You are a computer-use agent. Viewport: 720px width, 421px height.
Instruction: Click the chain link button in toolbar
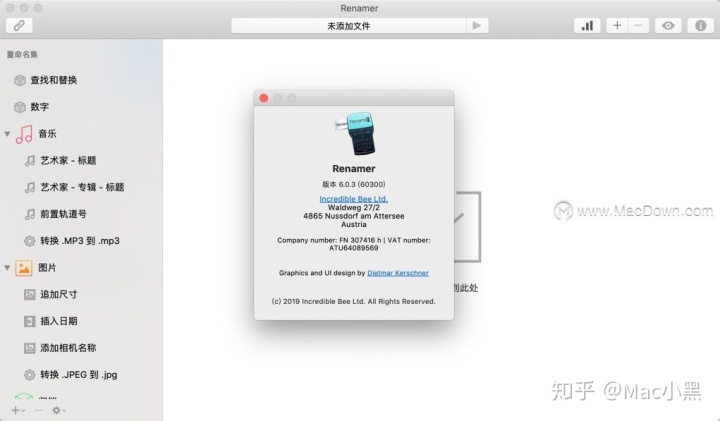click(x=19, y=25)
